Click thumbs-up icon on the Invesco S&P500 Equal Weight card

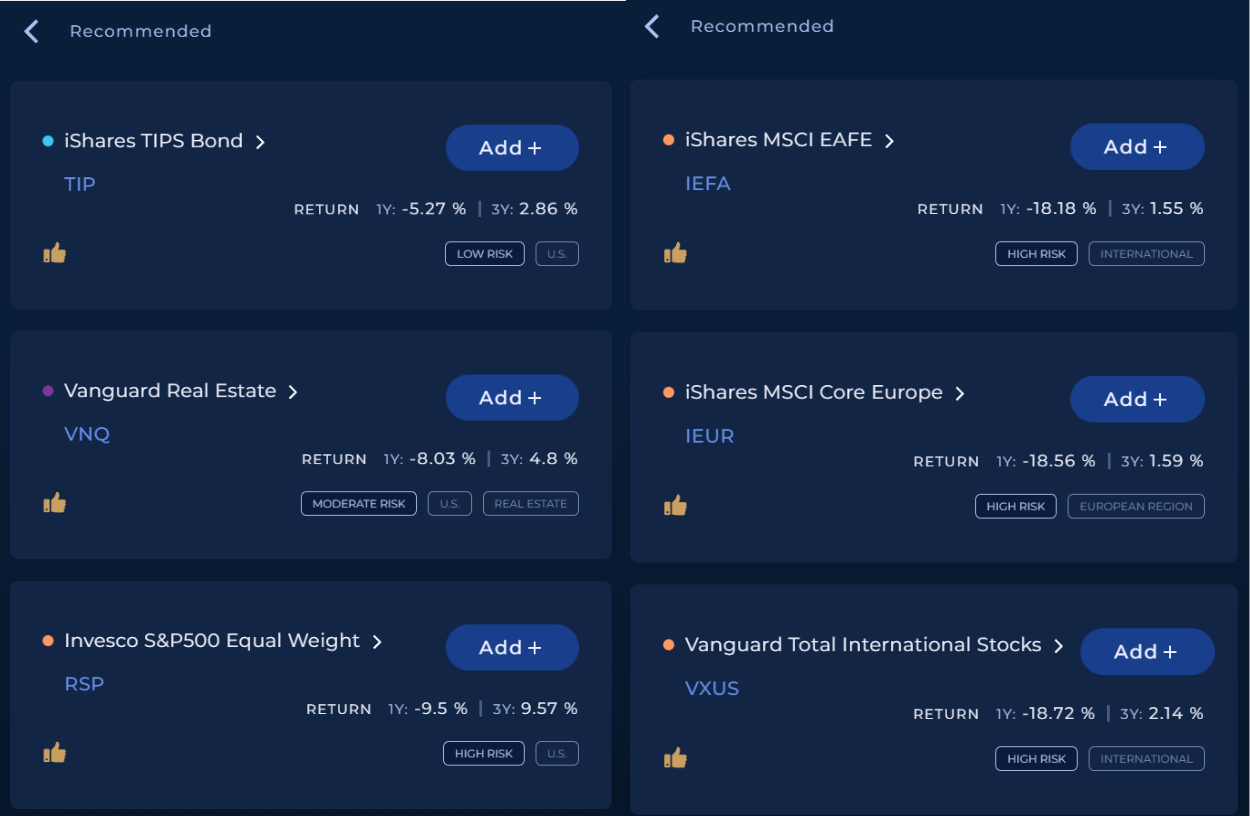(x=55, y=753)
